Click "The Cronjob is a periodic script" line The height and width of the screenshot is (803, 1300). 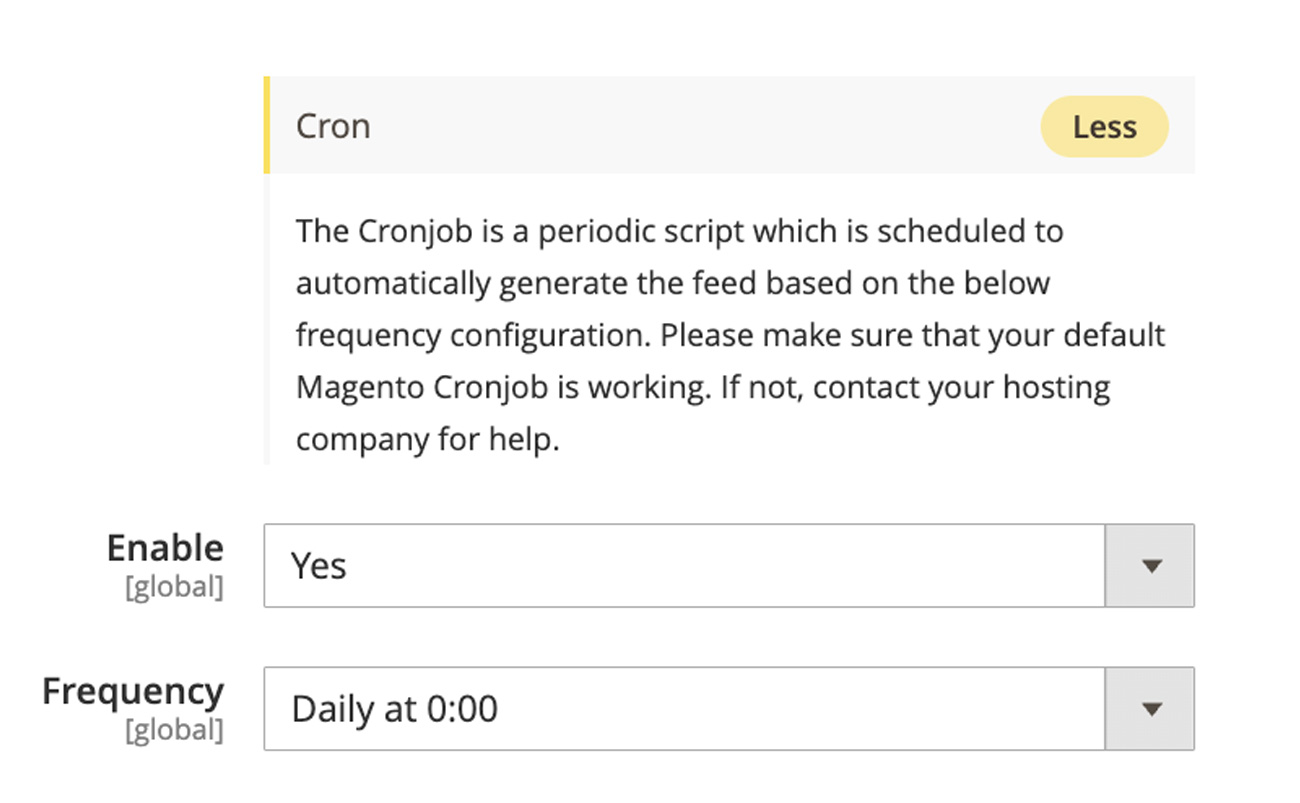520,231
